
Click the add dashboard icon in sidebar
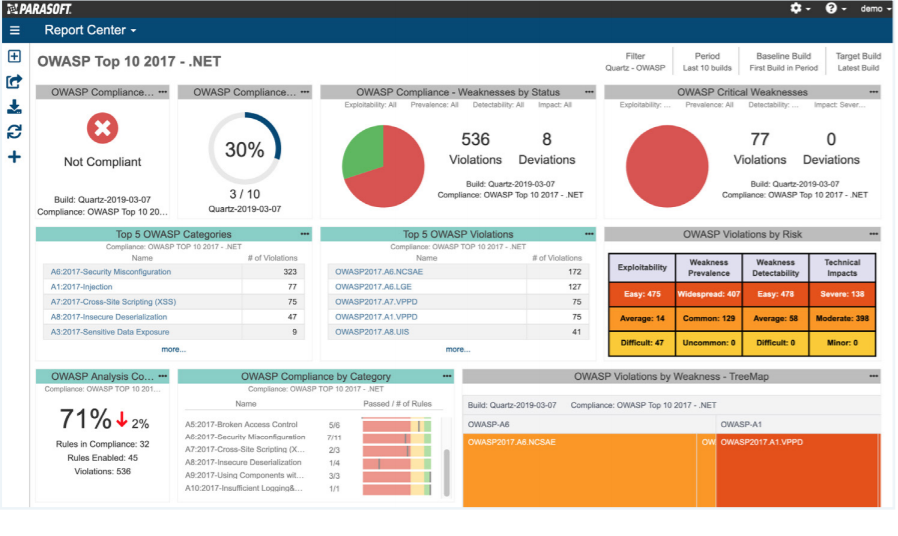pos(14,56)
